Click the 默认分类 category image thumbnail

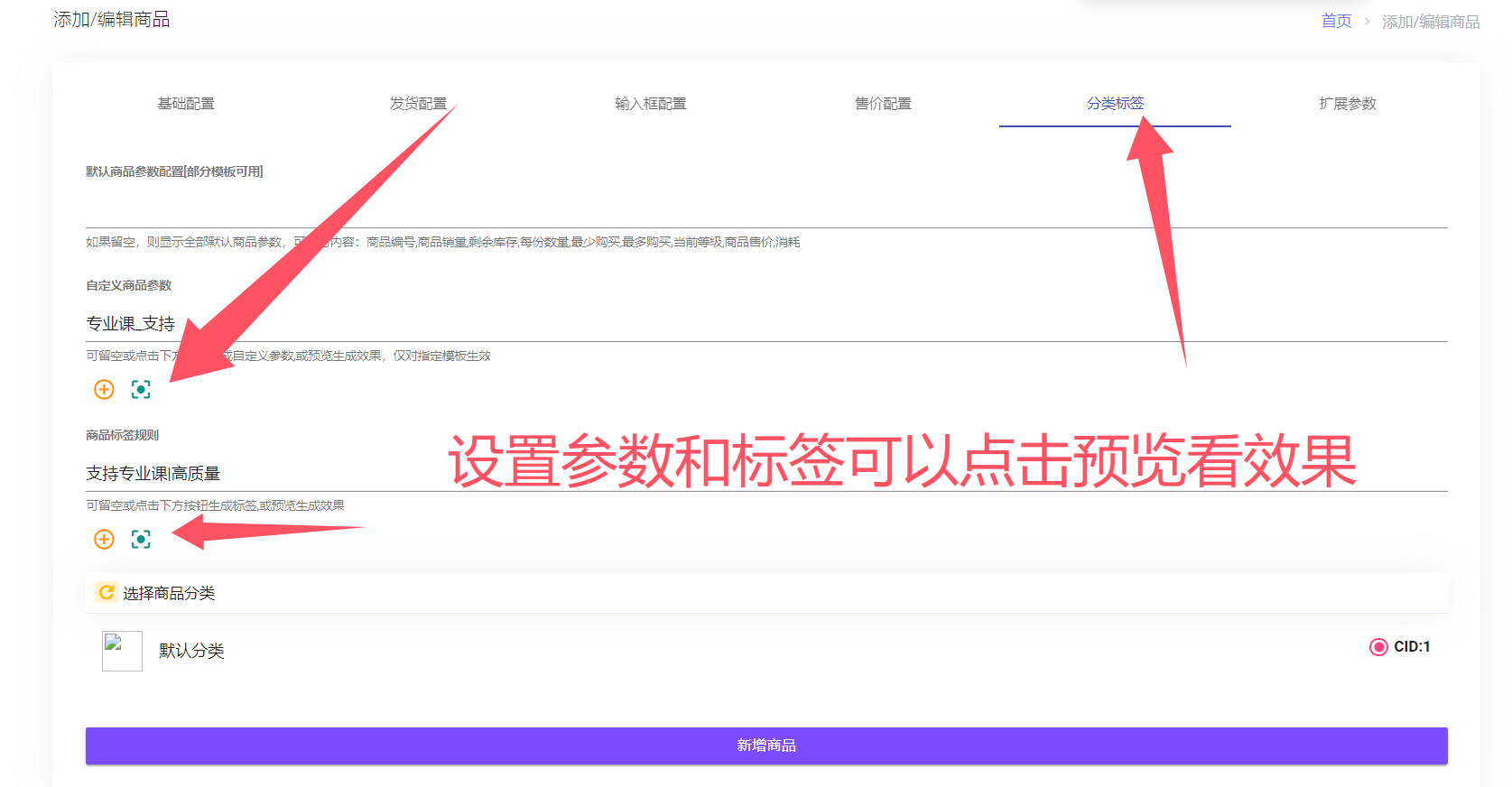(x=122, y=651)
